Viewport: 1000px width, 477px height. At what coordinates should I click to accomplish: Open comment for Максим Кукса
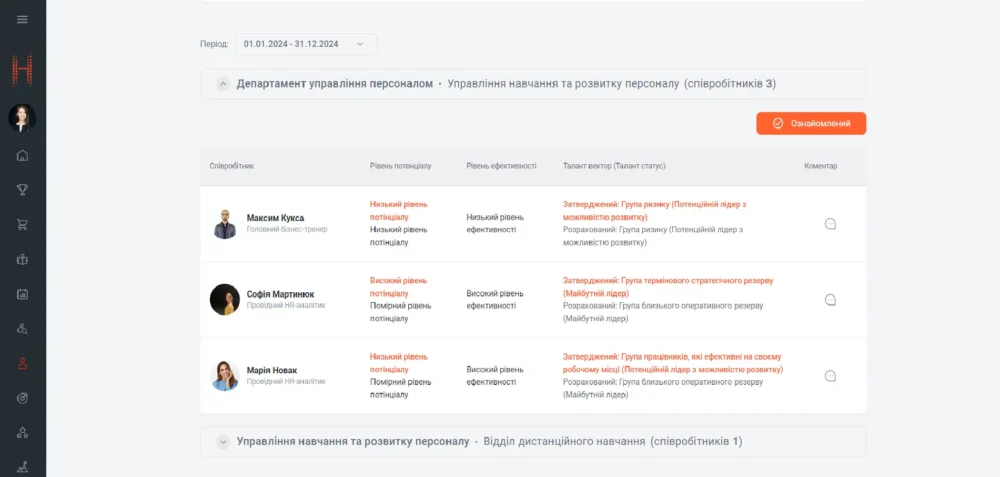tap(829, 224)
